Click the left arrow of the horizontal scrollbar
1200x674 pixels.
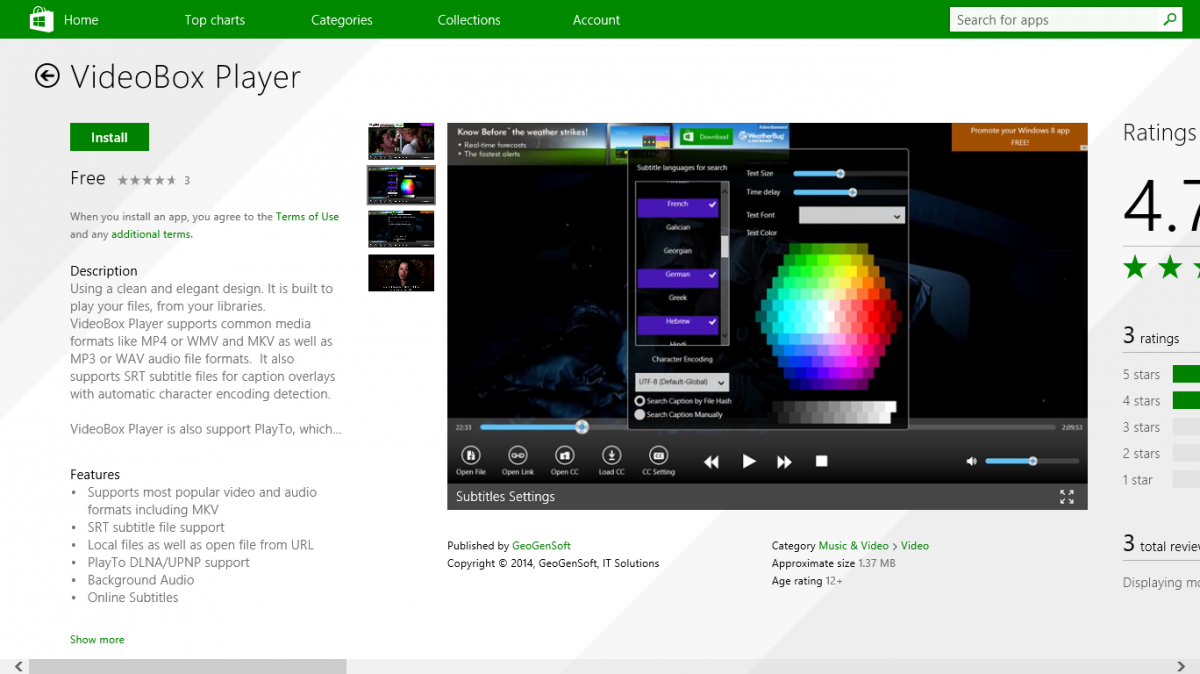pyautogui.click(x=18, y=666)
